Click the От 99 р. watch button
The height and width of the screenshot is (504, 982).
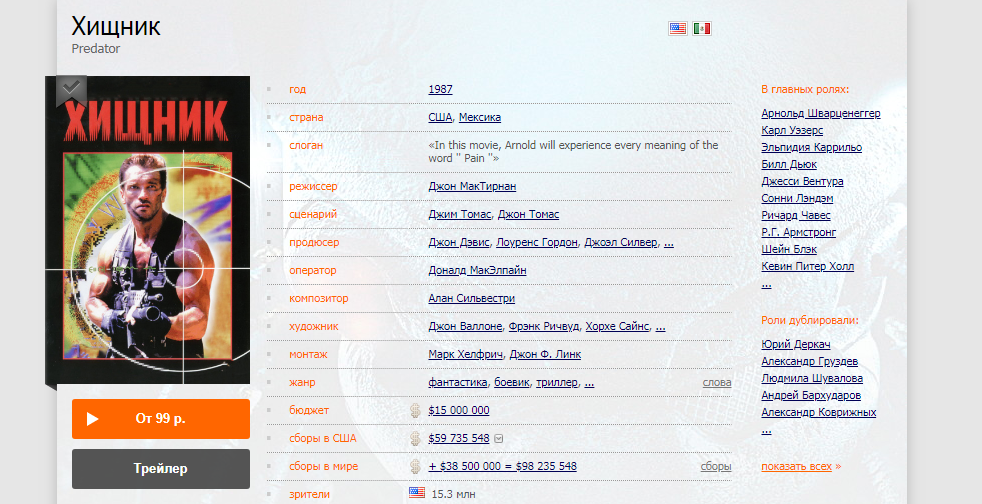pos(161,419)
